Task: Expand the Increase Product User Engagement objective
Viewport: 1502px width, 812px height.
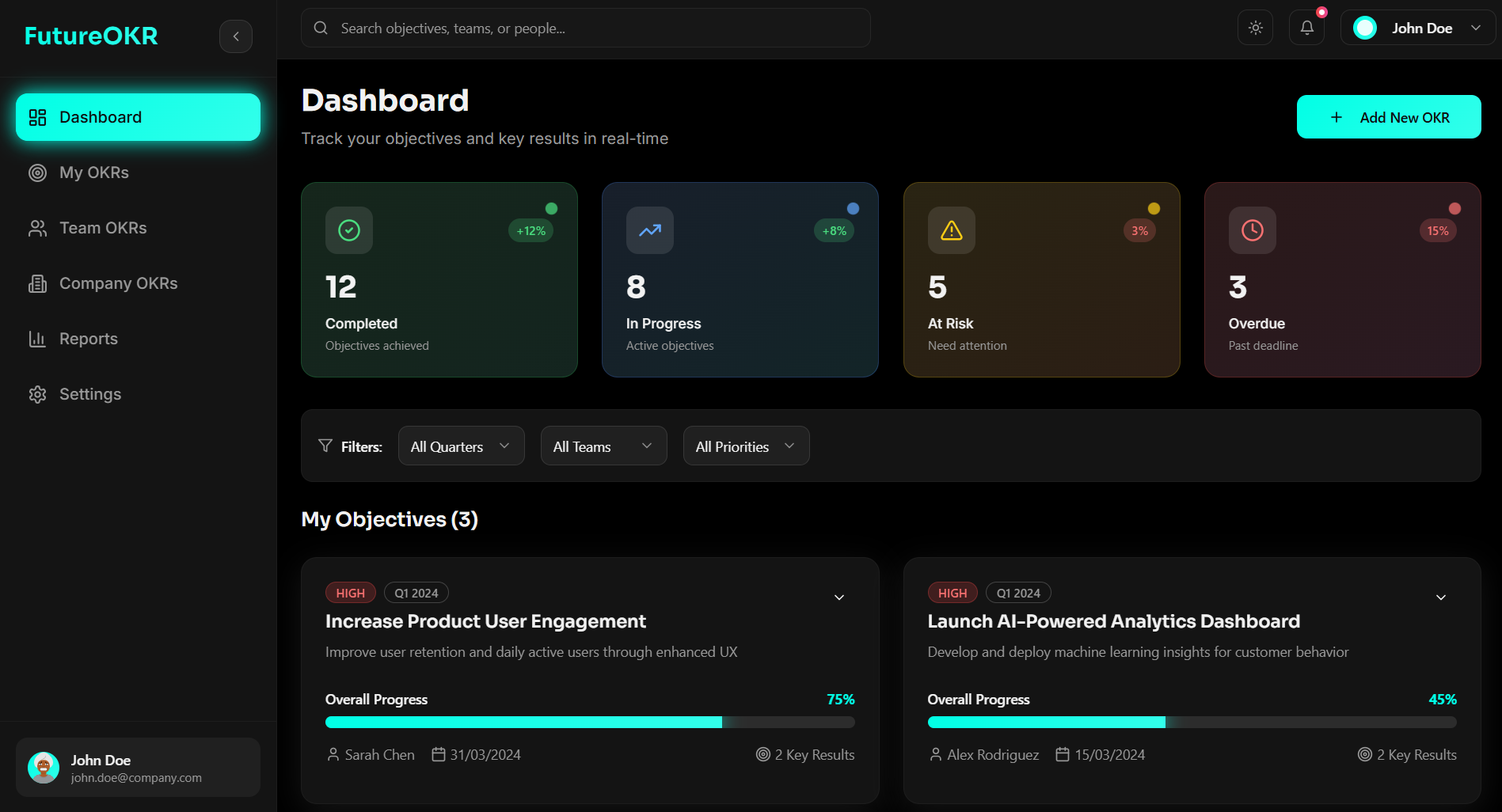Action: tap(839, 598)
